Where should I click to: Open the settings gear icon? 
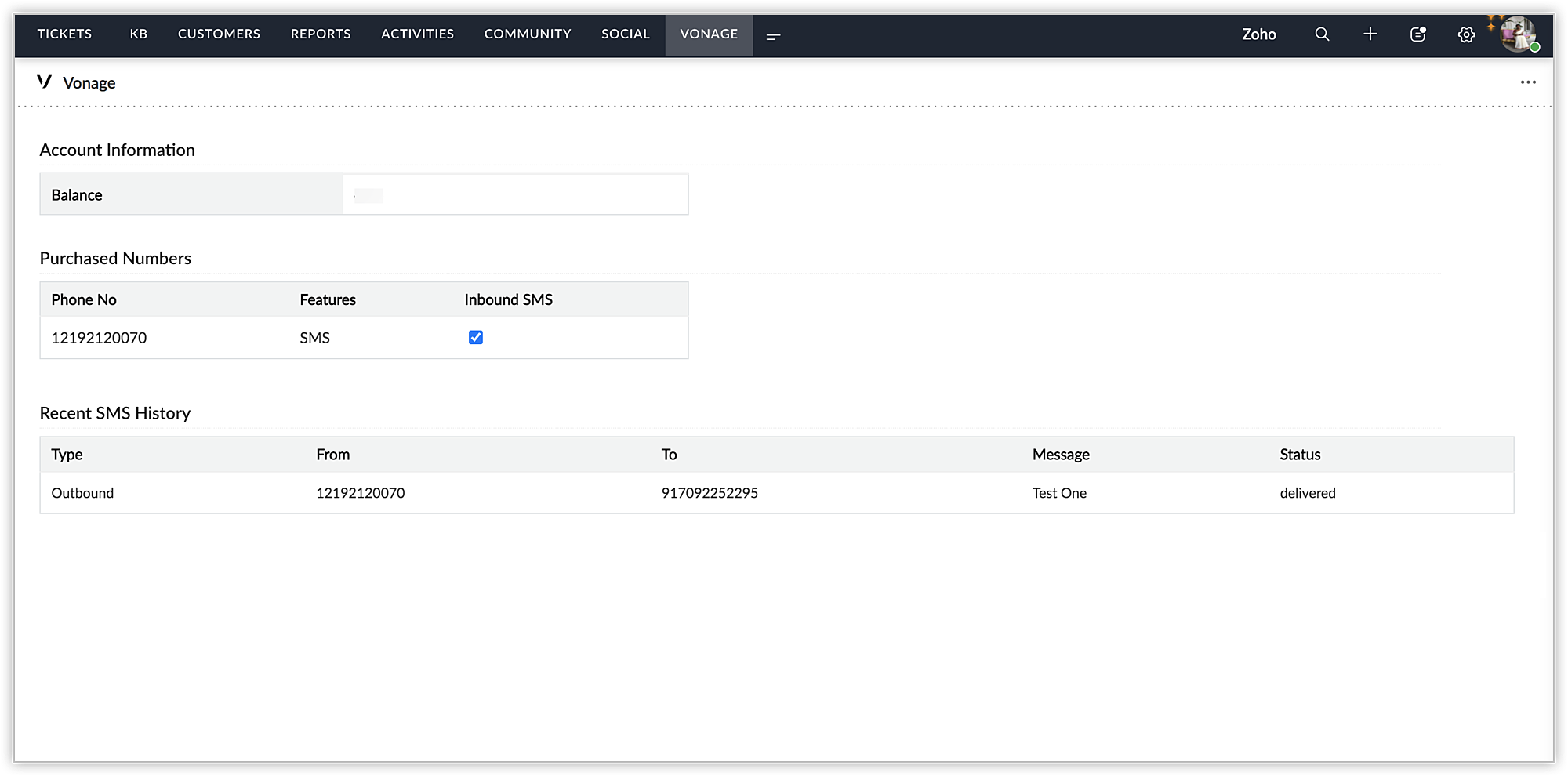(x=1466, y=34)
